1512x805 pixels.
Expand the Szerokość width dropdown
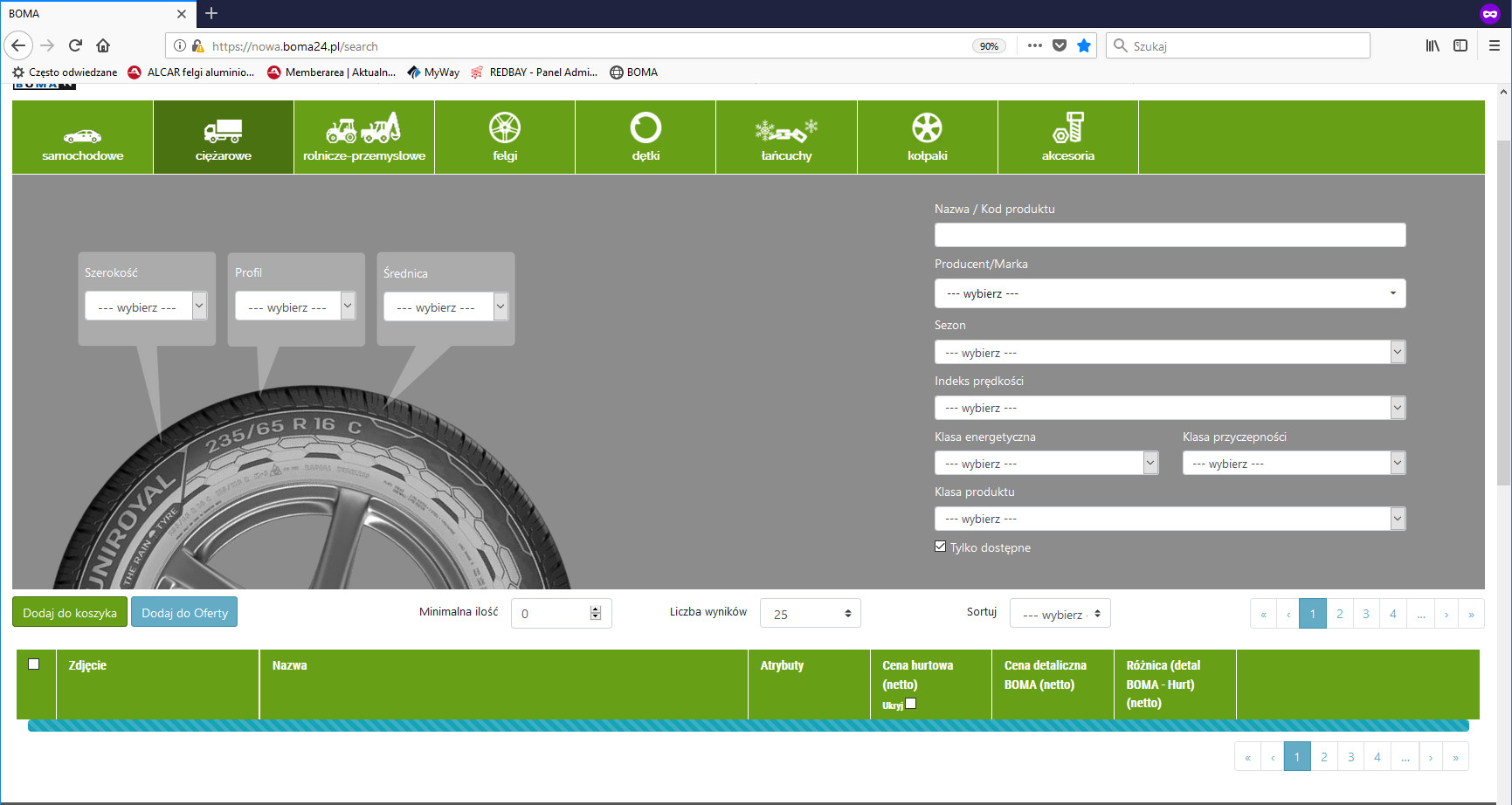point(146,306)
